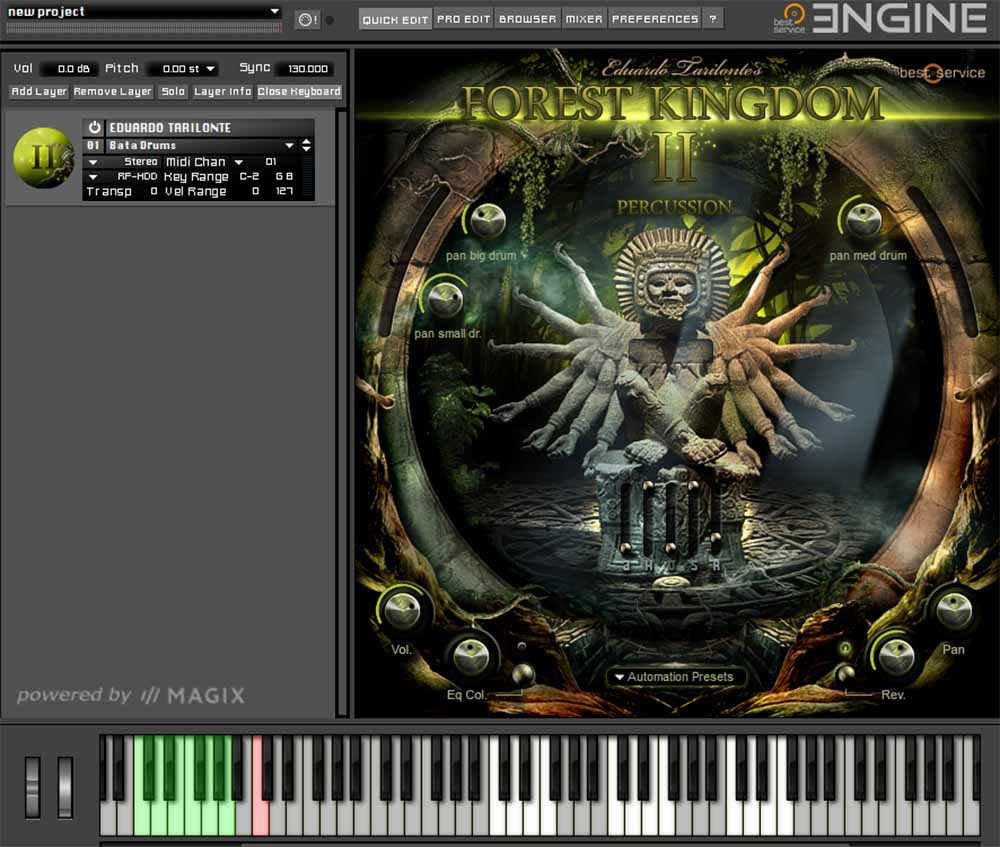
Task: Open the Automation Presets dropdown
Action: click(x=675, y=677)
